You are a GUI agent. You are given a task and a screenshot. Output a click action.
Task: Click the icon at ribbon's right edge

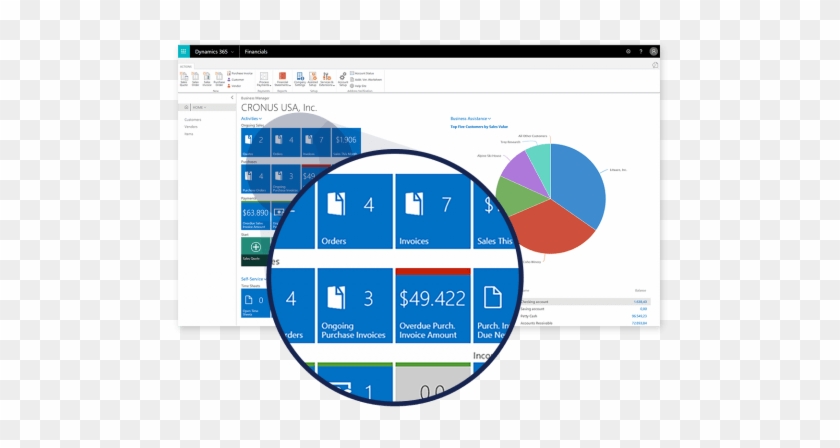coord(655,65)
